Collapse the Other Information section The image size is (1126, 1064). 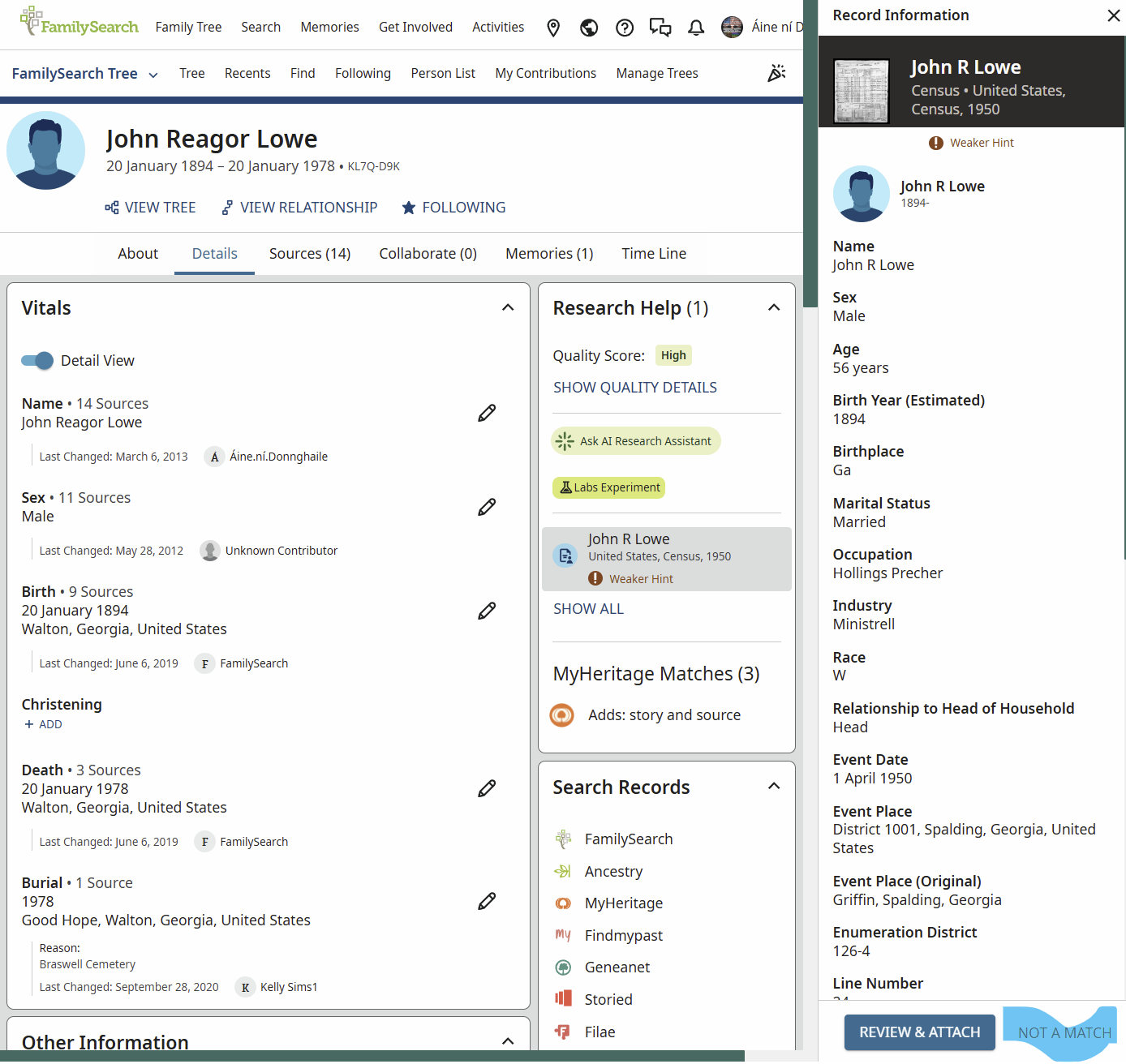(508, 1041)
